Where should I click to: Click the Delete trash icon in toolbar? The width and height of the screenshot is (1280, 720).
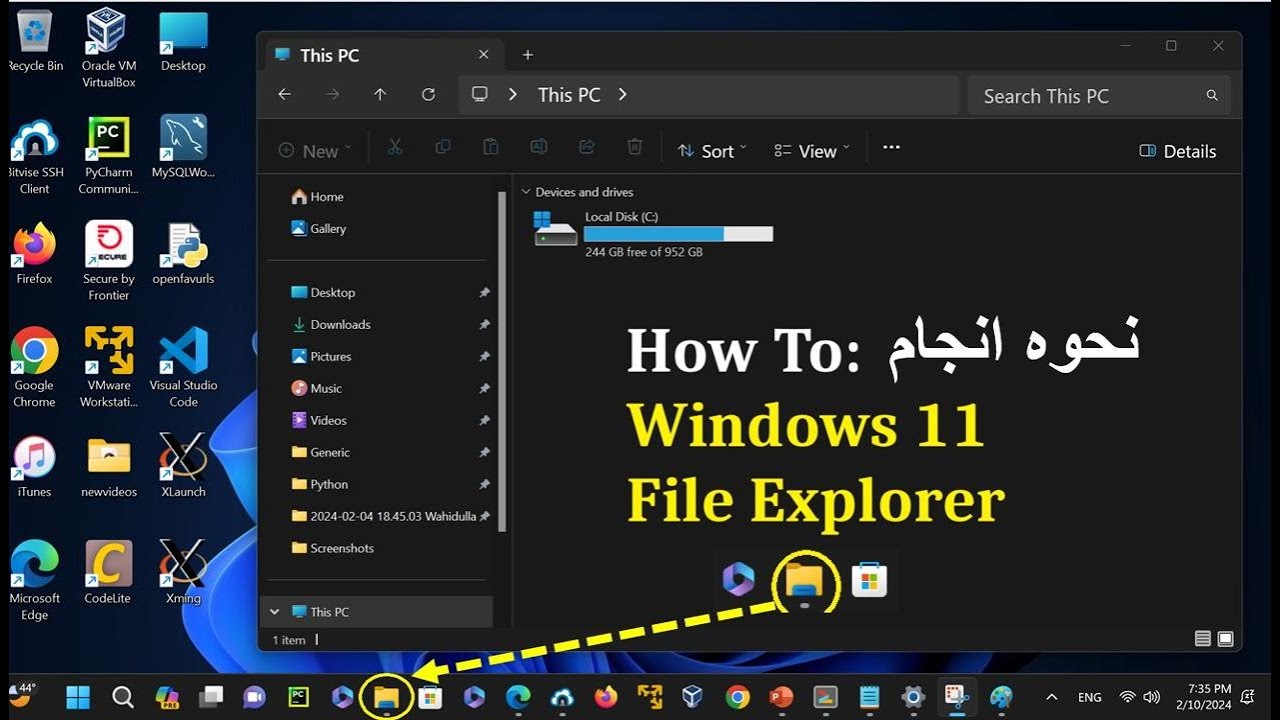click(x=634, y=148)
